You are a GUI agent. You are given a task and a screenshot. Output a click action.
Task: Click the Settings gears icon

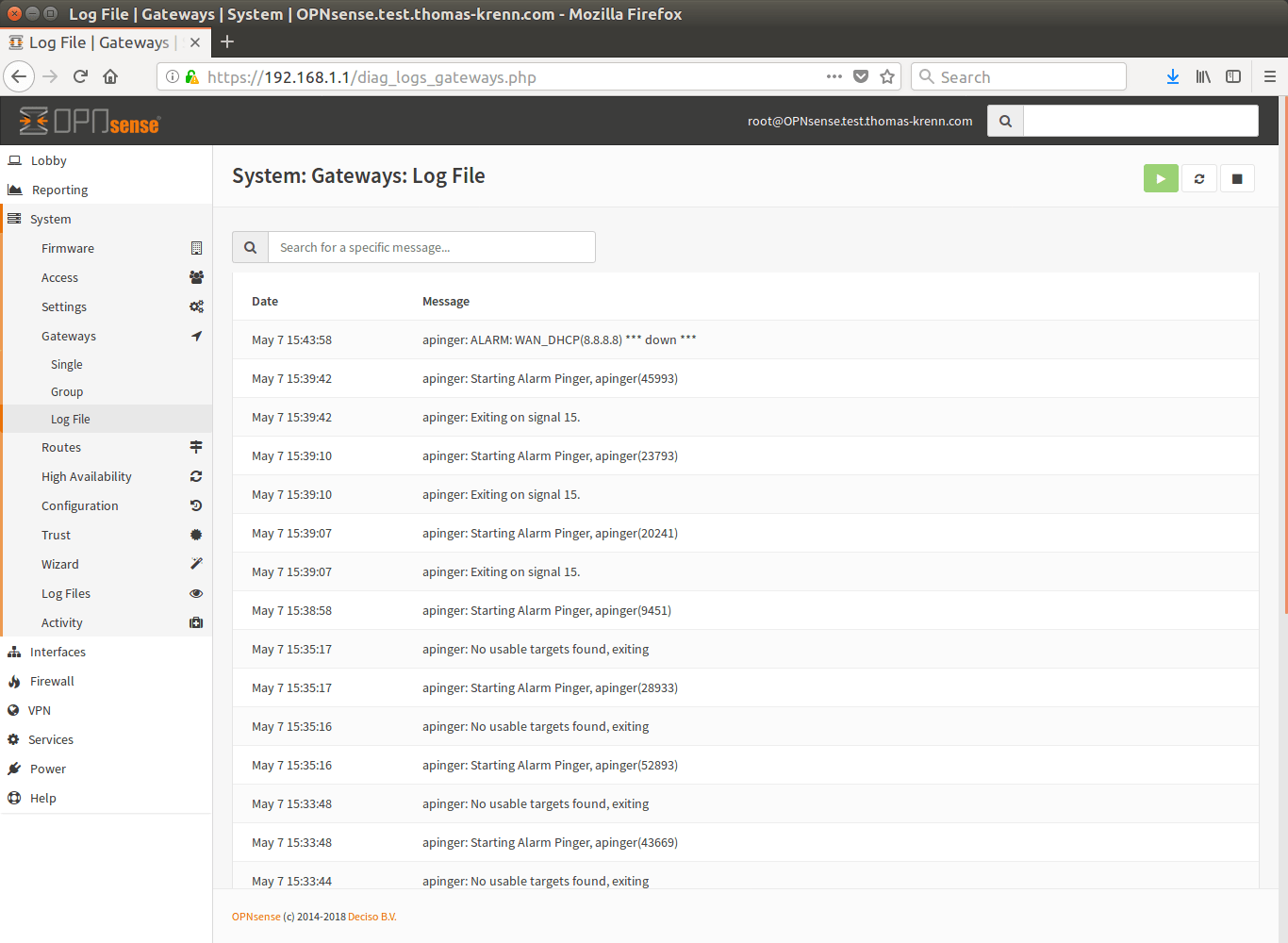[x=196, y=306]
